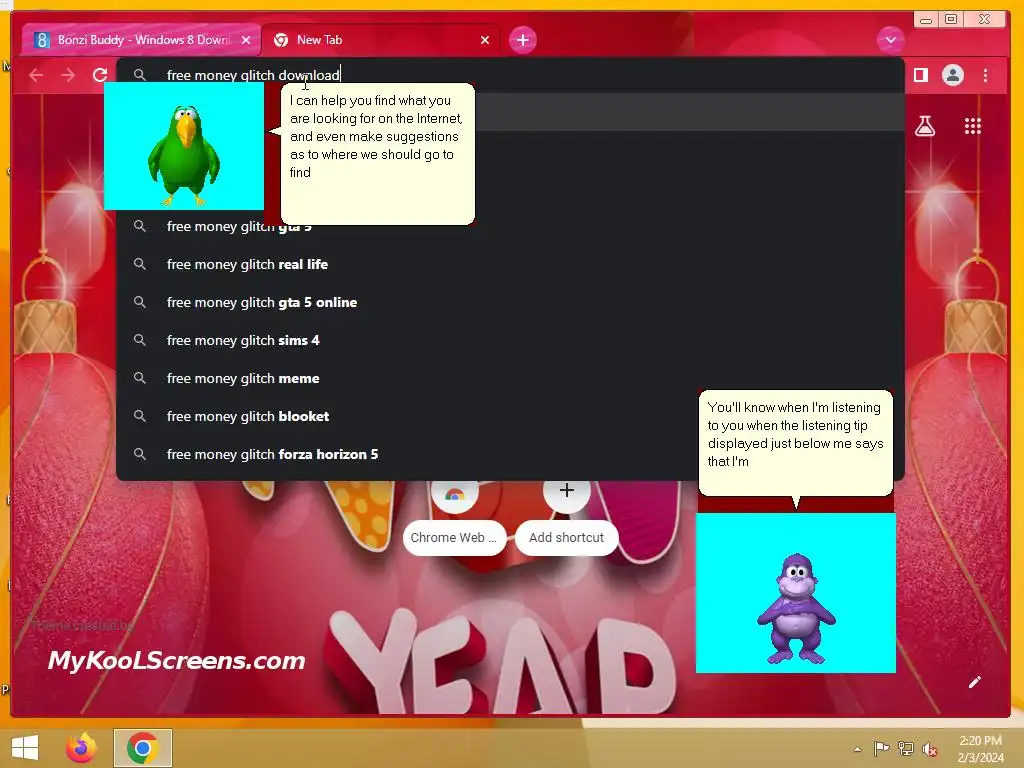Screen dimensions: 1024x768
Task: Close the New Tab tab
Action: (485, 40)
